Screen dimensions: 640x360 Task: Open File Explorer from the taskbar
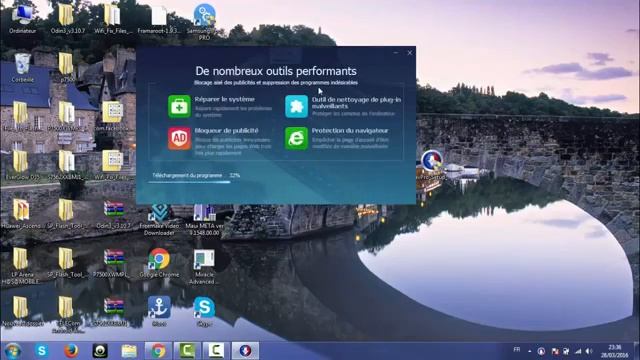click(129, 351)
